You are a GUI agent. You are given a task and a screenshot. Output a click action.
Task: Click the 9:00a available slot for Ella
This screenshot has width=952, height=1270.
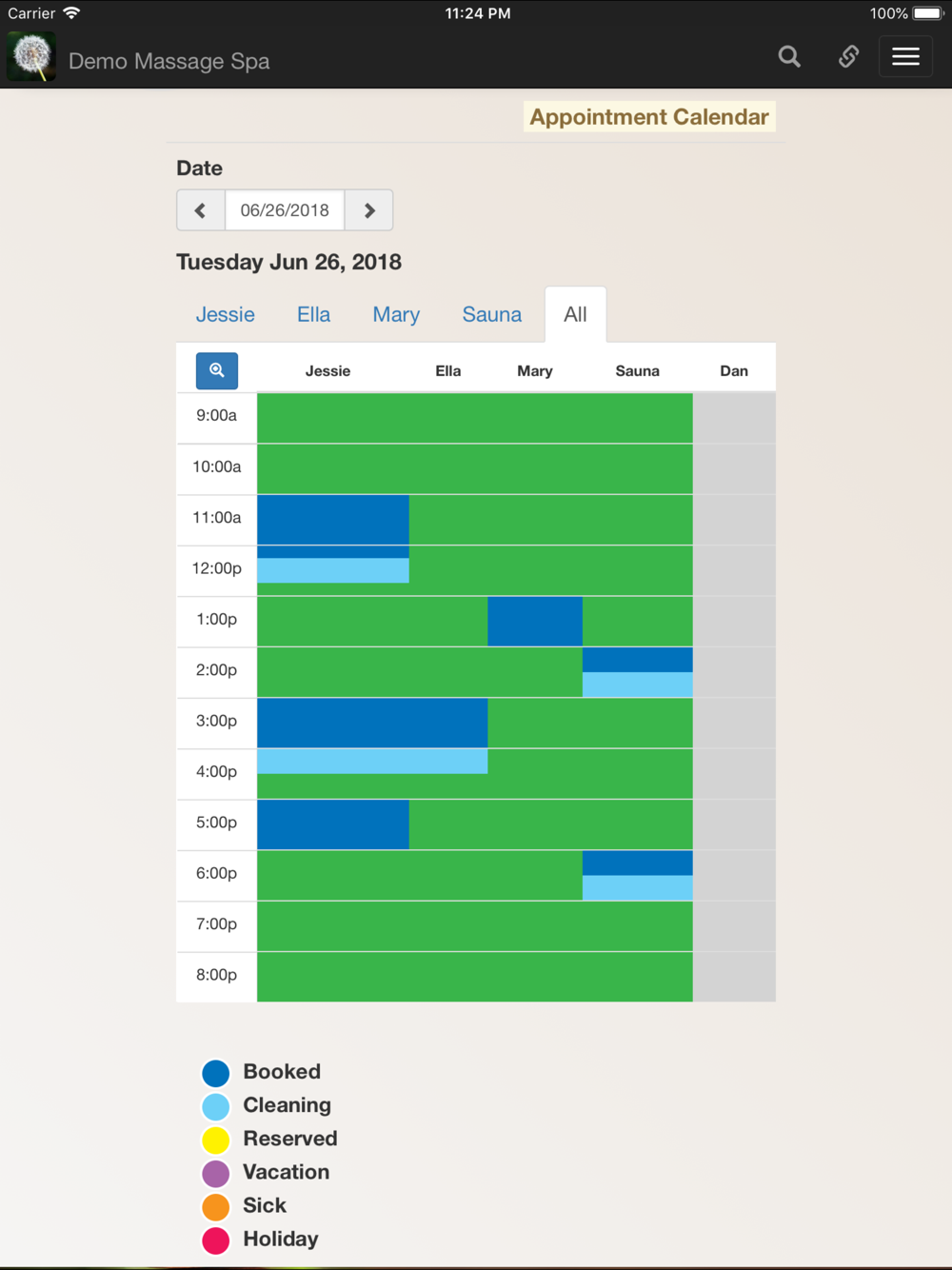[x=448, y=418]
